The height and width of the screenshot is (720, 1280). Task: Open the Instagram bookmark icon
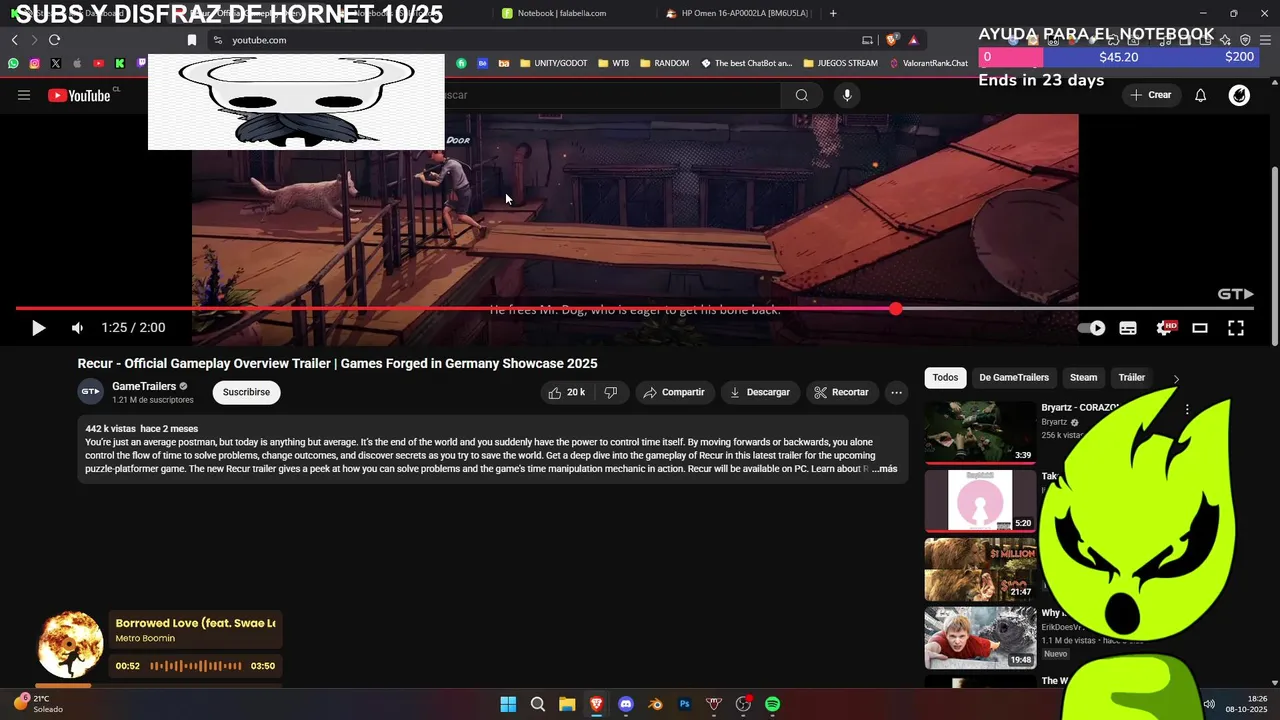coord(34,63)
